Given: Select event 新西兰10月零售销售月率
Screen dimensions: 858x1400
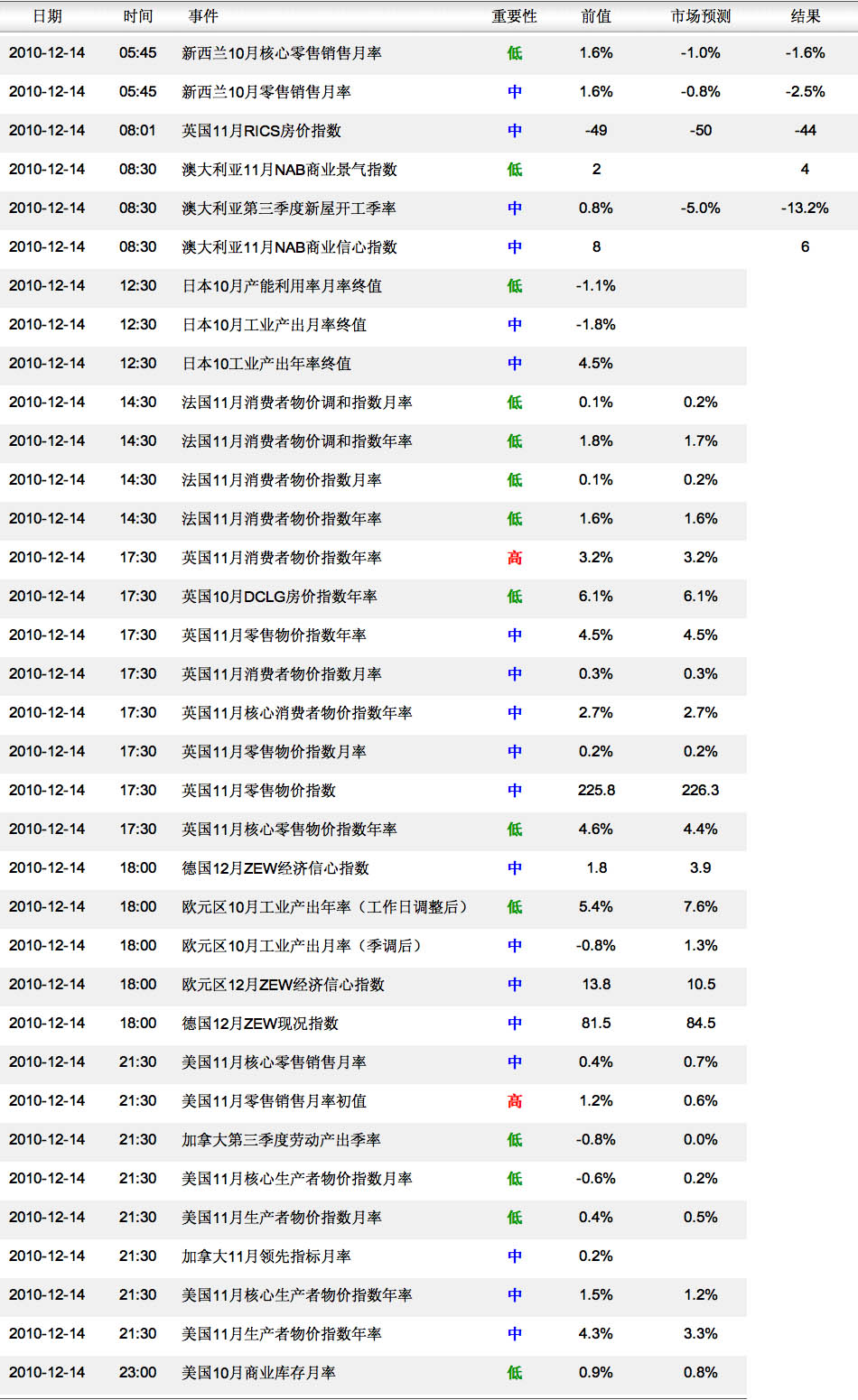Looking at the screenshot, I should 266,92.
